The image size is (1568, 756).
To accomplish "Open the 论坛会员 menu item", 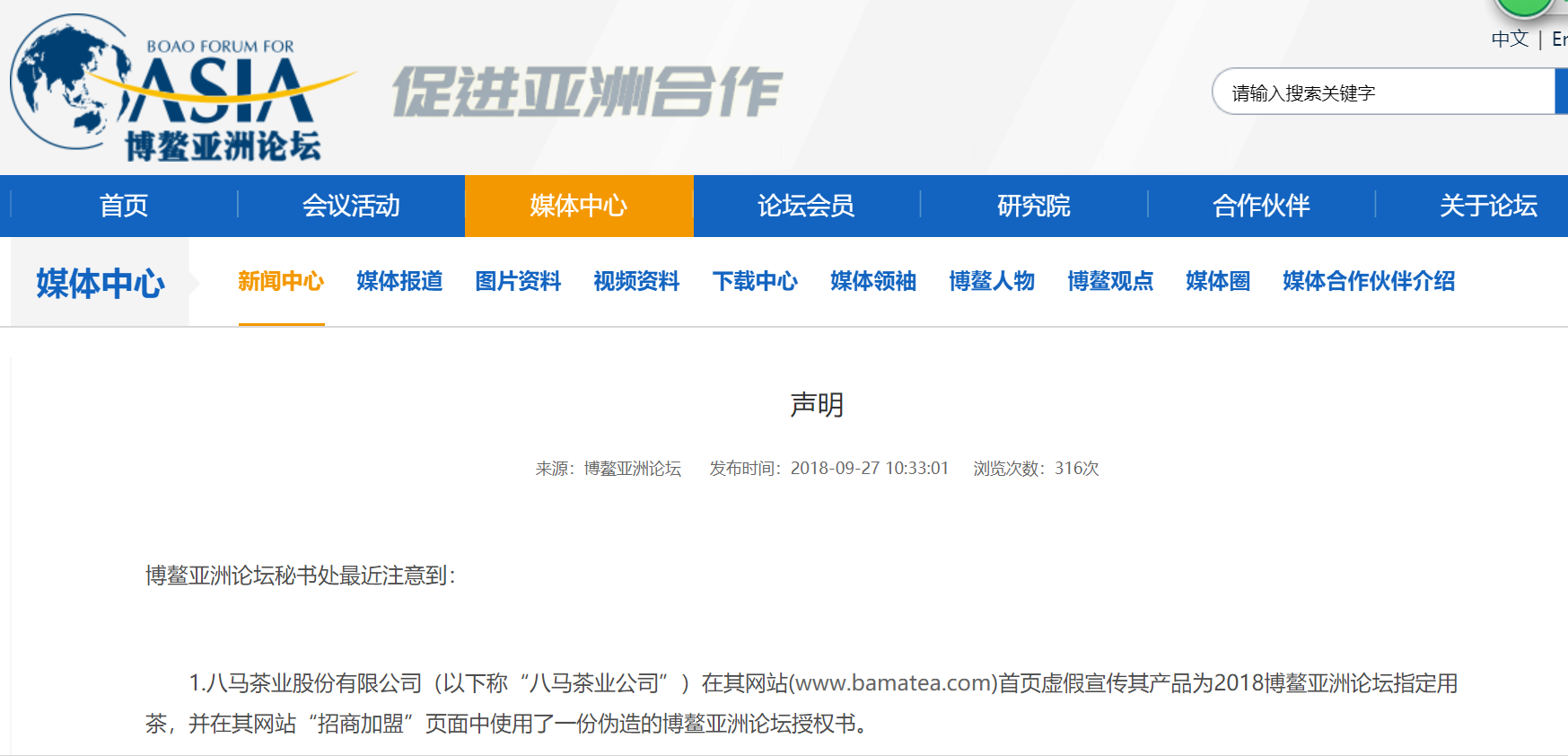I will click(806, 206).
